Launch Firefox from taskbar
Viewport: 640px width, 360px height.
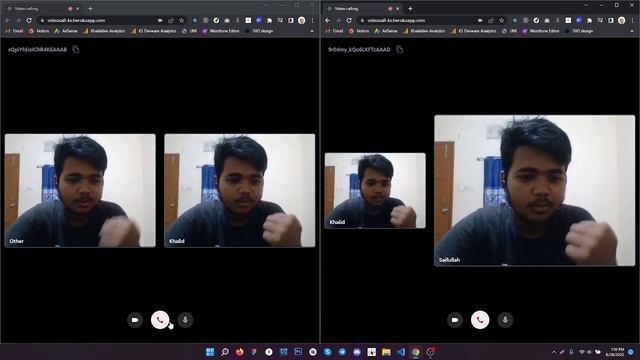pos(239,352)
